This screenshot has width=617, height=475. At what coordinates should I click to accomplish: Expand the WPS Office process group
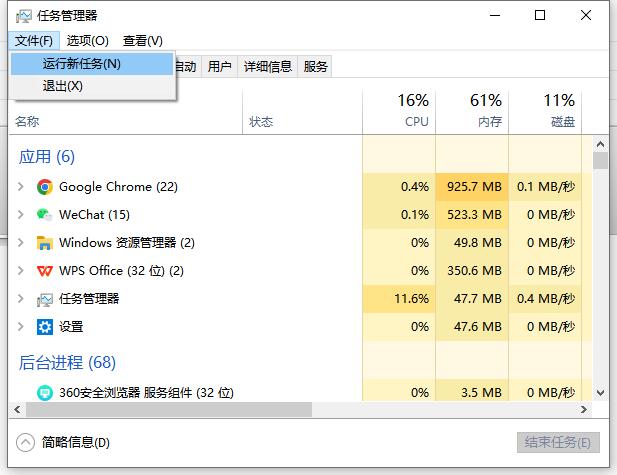pos(21,271)
